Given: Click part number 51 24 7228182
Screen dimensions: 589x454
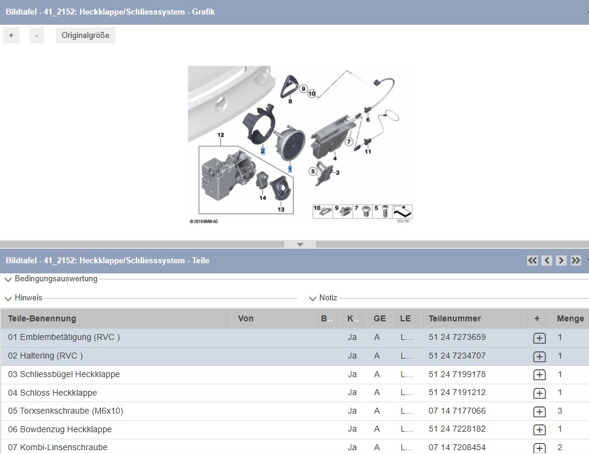Looking at the screenshot, I should 457,429.
